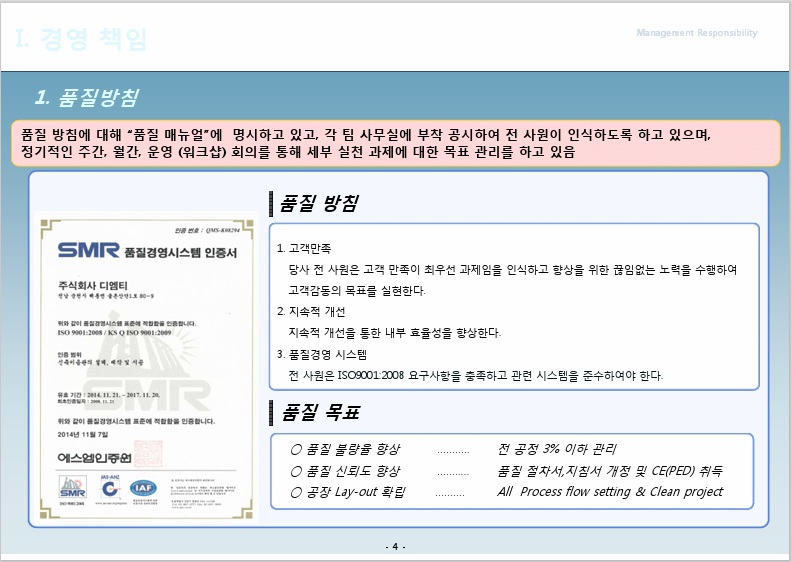Click the sentence starting '전 사원은 ISO9001:2008'
The width and height of the screenshot is (792, 562).
(x=475, y=376)
